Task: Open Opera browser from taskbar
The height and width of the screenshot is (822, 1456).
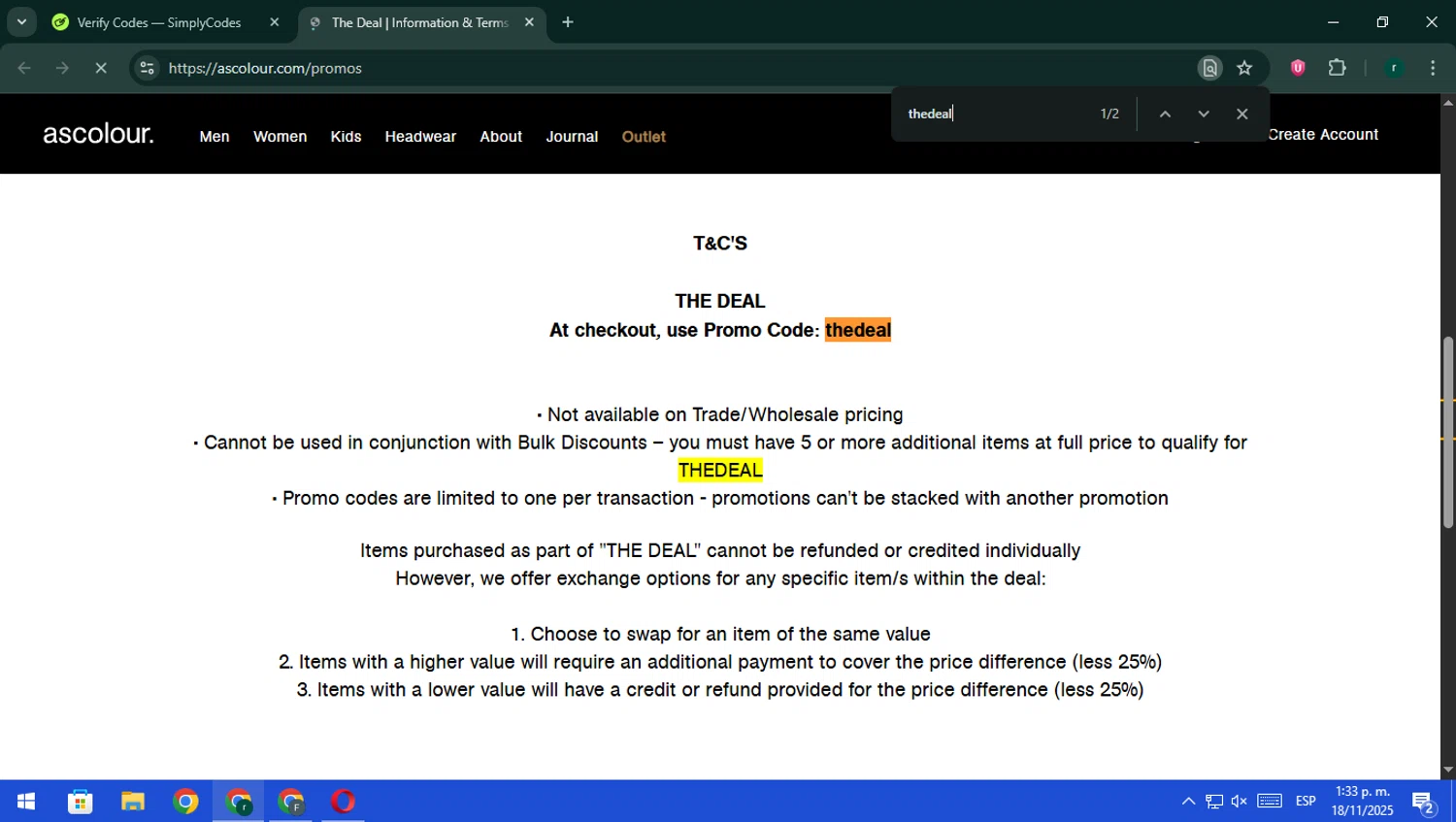Action: [343, 802]
